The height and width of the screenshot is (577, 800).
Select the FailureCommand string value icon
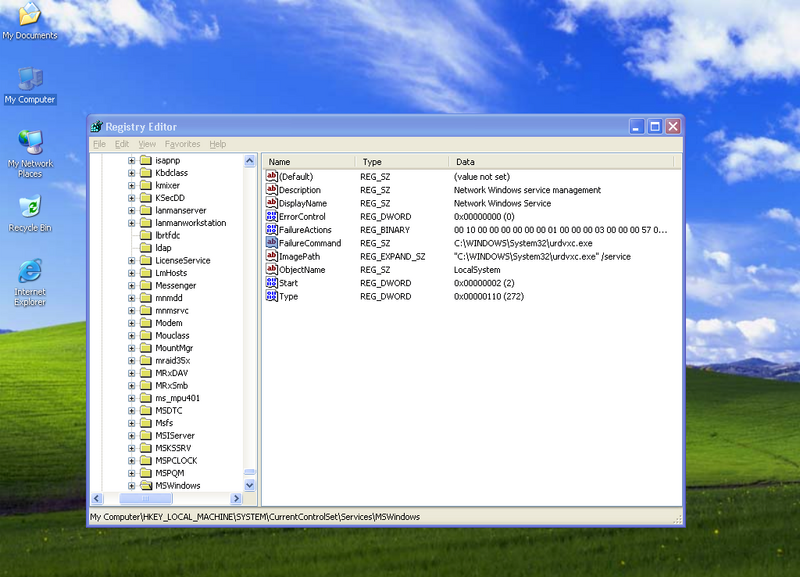click(x=271, y=243)
